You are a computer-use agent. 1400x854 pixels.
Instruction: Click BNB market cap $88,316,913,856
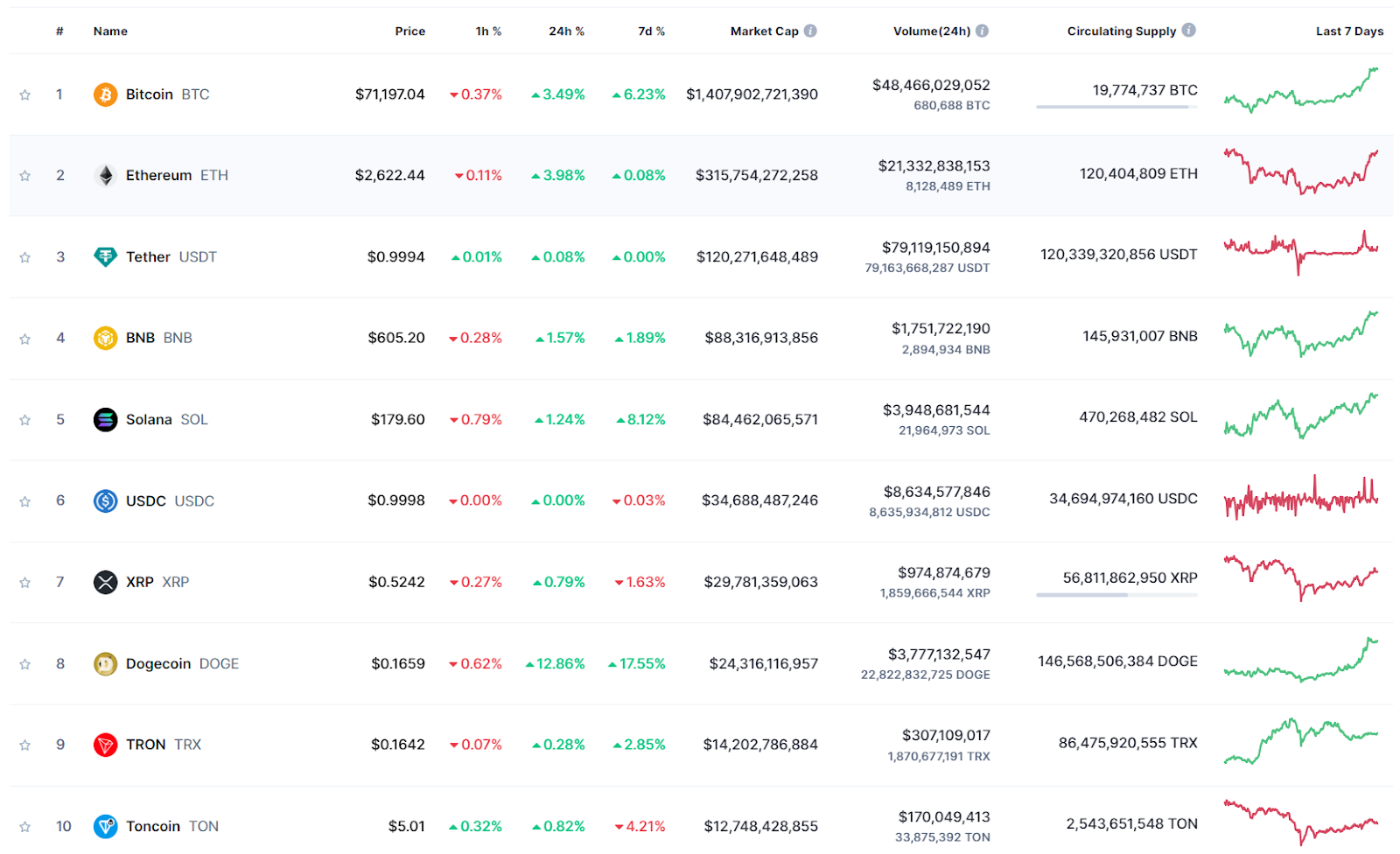click(x=761, y=338)
